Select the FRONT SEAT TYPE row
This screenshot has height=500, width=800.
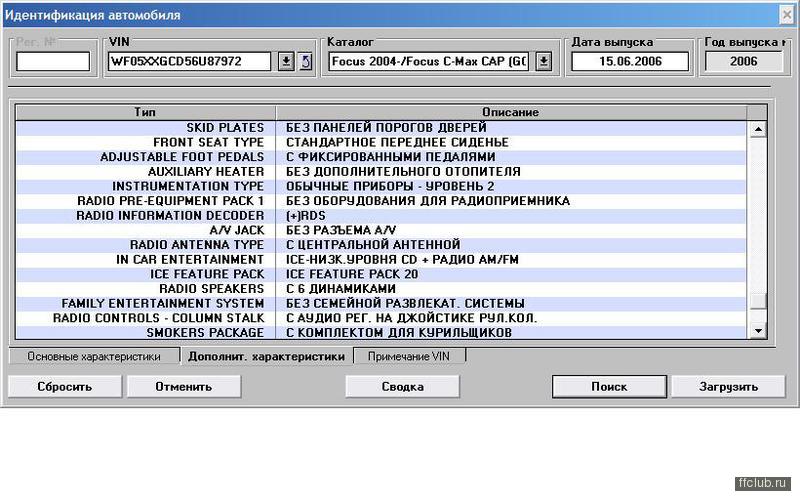pyautogui.click(x=381, y=142)
